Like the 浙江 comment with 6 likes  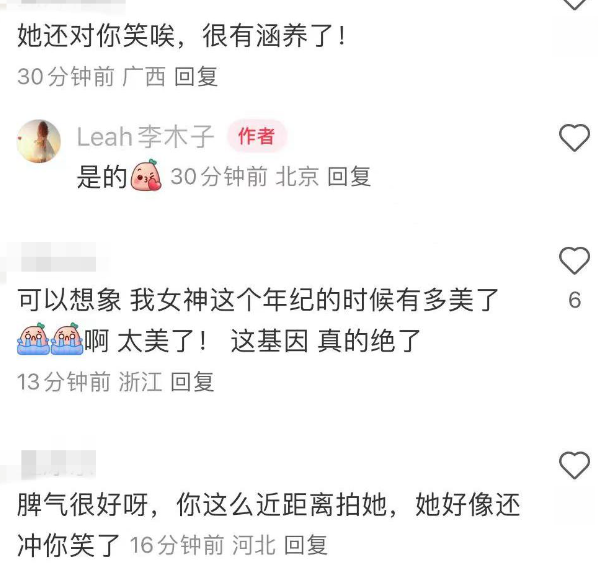click(574, 260)
